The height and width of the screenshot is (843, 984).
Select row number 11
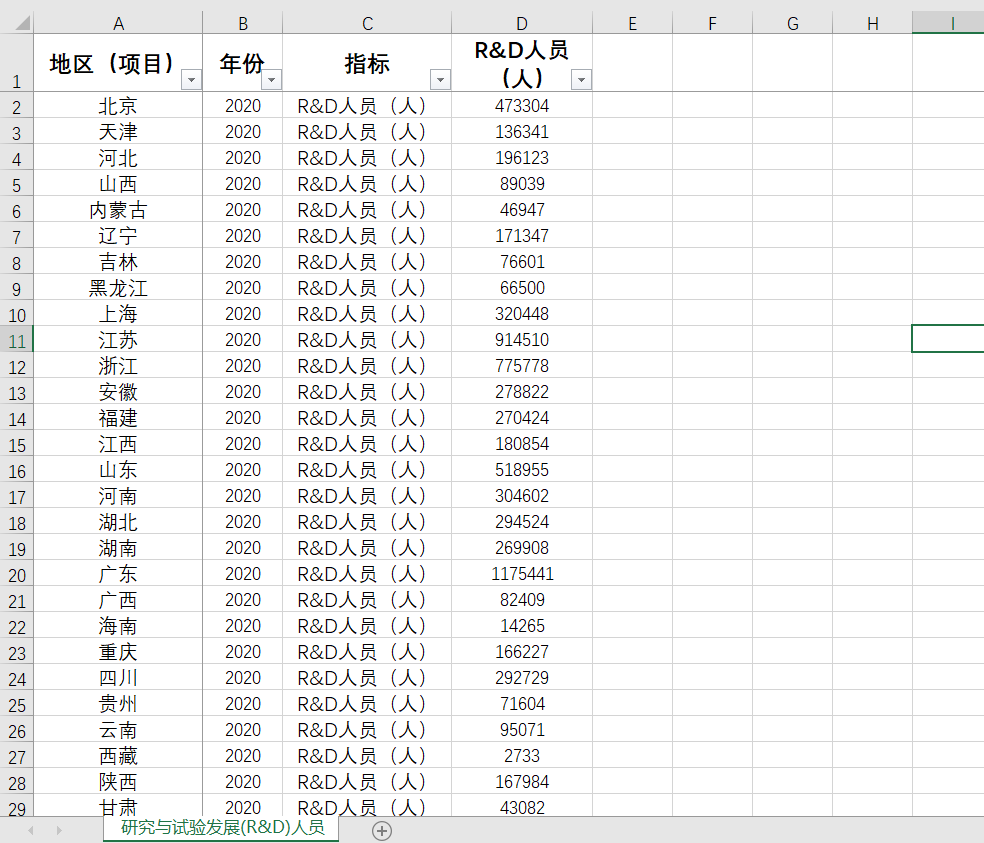click(x=15, y=340)
